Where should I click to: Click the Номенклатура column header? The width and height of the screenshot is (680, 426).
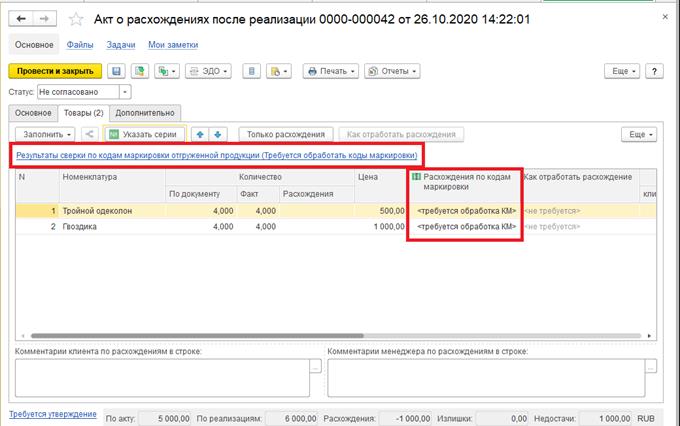click(112, 186)
